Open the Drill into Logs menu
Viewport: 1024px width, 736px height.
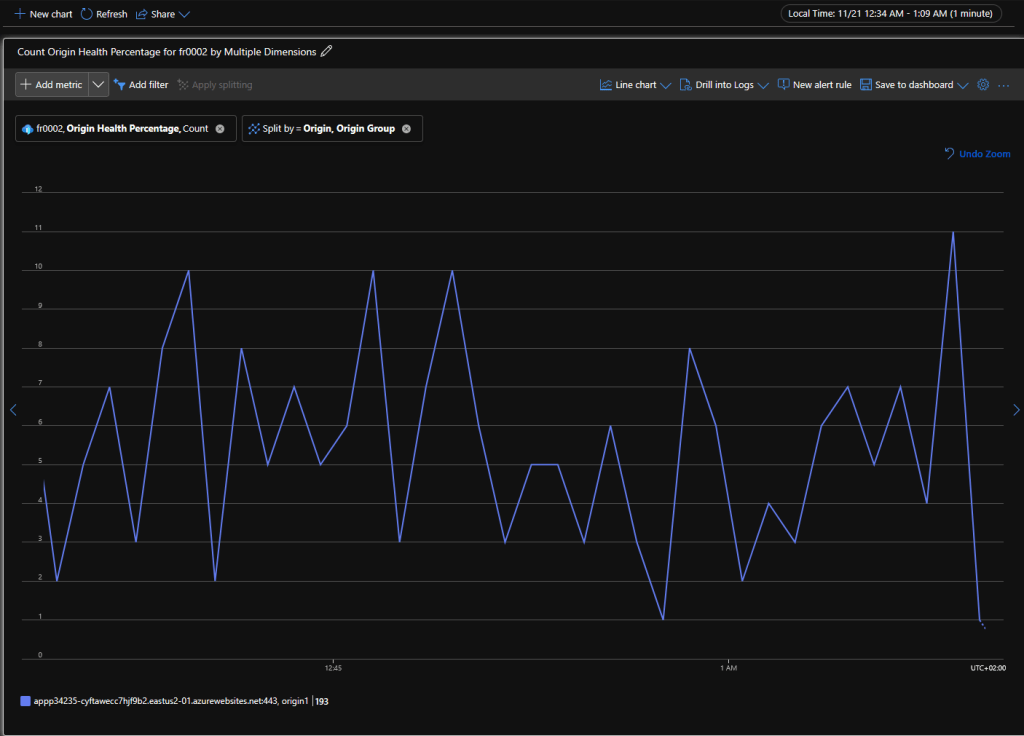pos(724,85)
